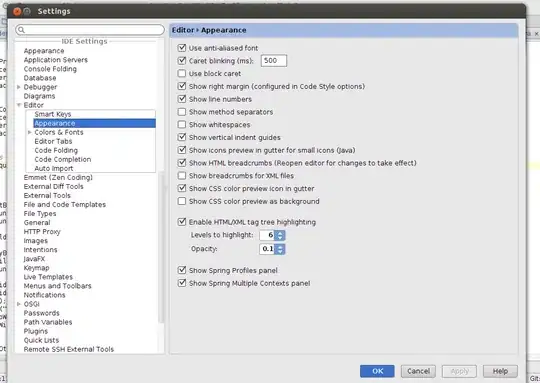Toggle Show line numbers checkbox

pyautogui.click(x=181, y=99)
